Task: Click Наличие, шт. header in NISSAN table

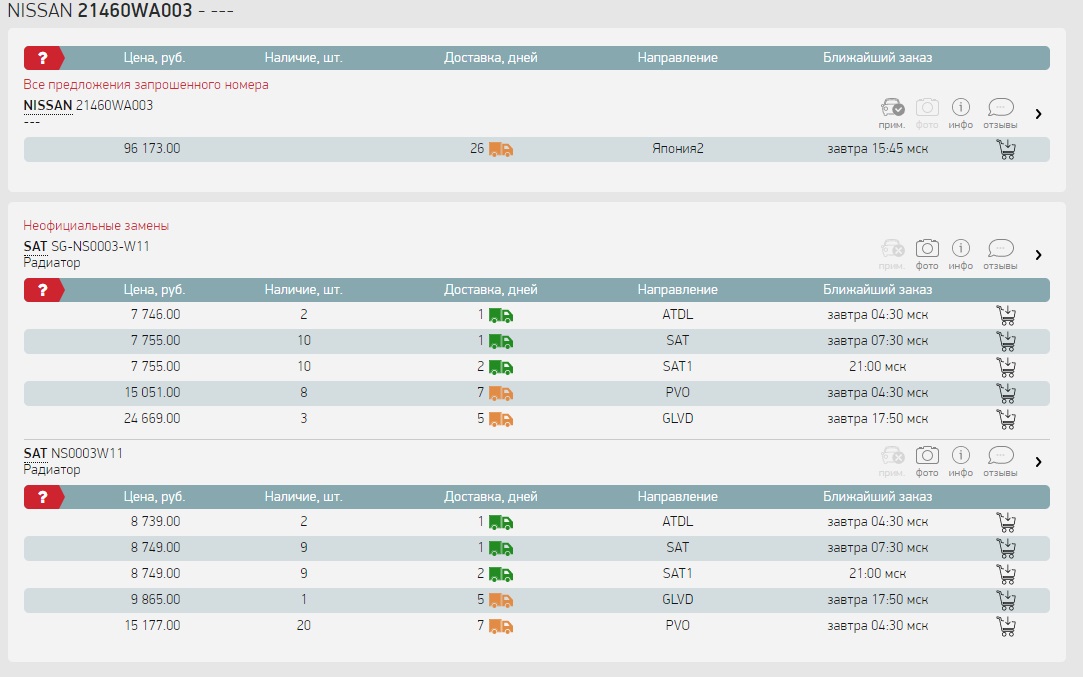Action: pyautogui.click(x=303, y=58)
